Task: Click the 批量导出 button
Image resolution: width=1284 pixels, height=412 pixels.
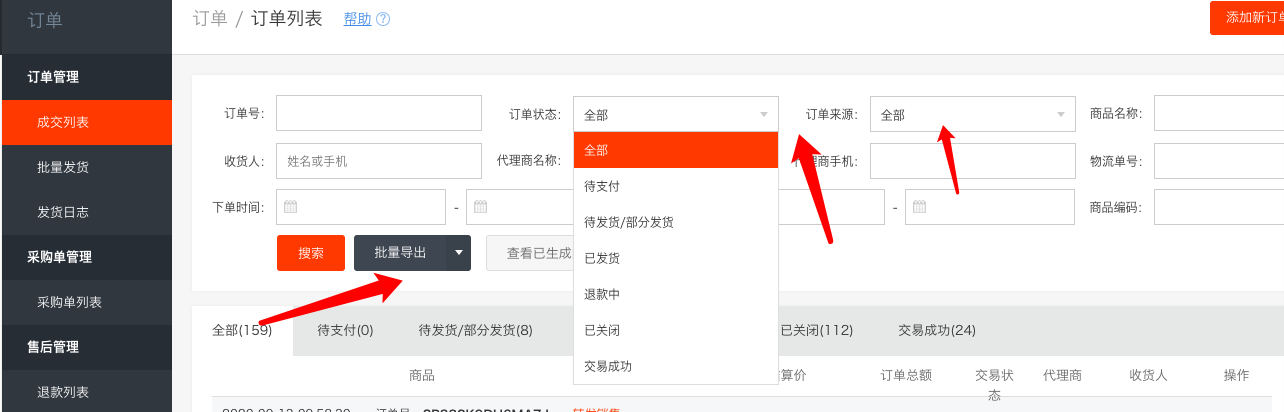Action: pos(400,253)
